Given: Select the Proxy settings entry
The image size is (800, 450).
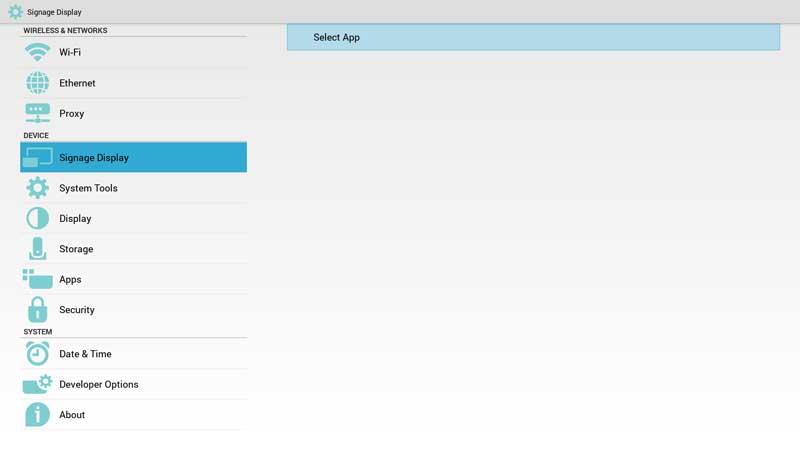Looking at the screenshot, I should 134,113.
